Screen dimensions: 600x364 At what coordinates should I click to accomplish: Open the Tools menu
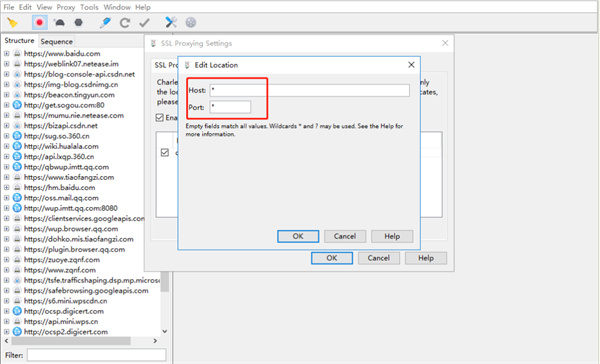(89, 7)
